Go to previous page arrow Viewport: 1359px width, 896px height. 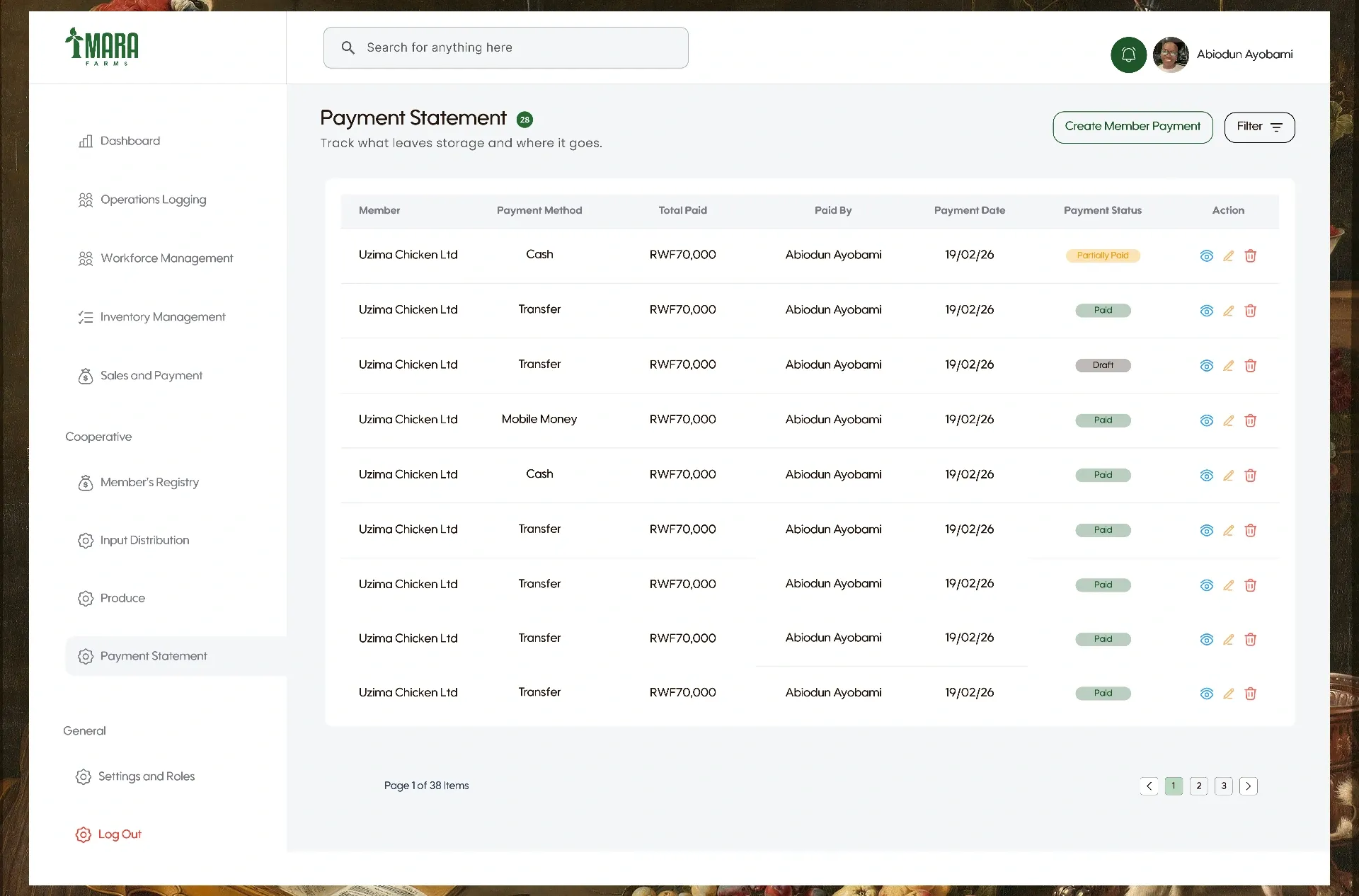(1149, 786)
